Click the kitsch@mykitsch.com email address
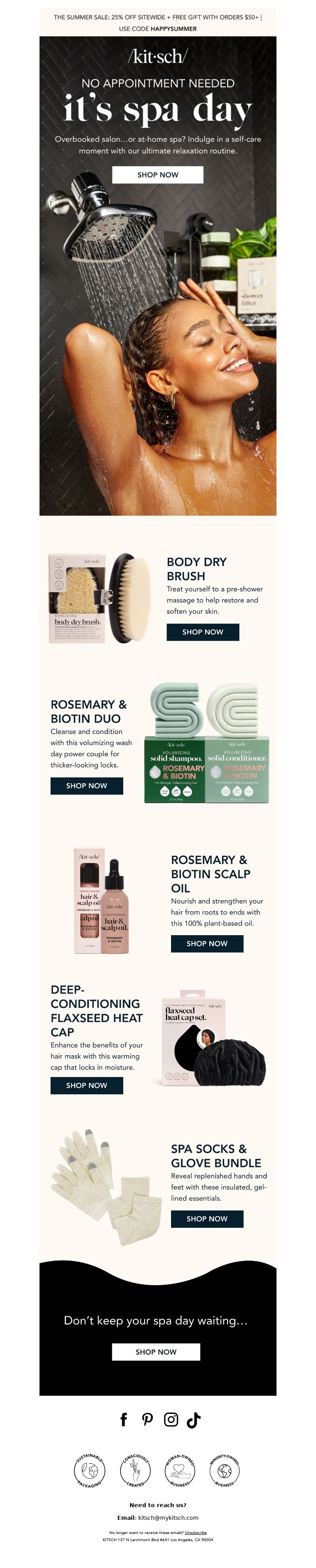The height and width of the screenshot is (1568, 316). (168, 1517)
